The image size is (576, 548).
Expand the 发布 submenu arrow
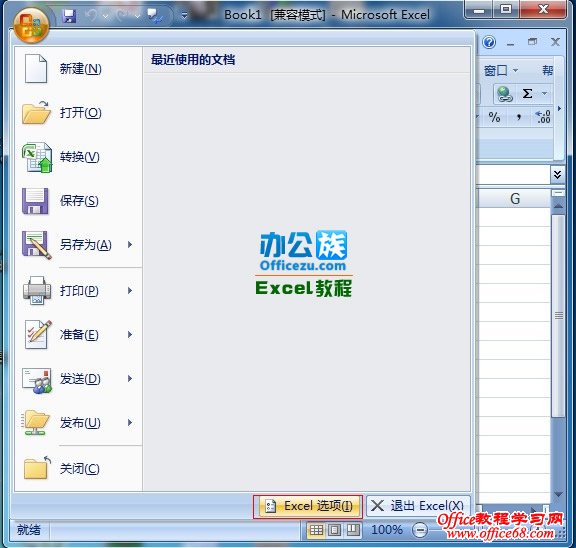tap(130, 422)
